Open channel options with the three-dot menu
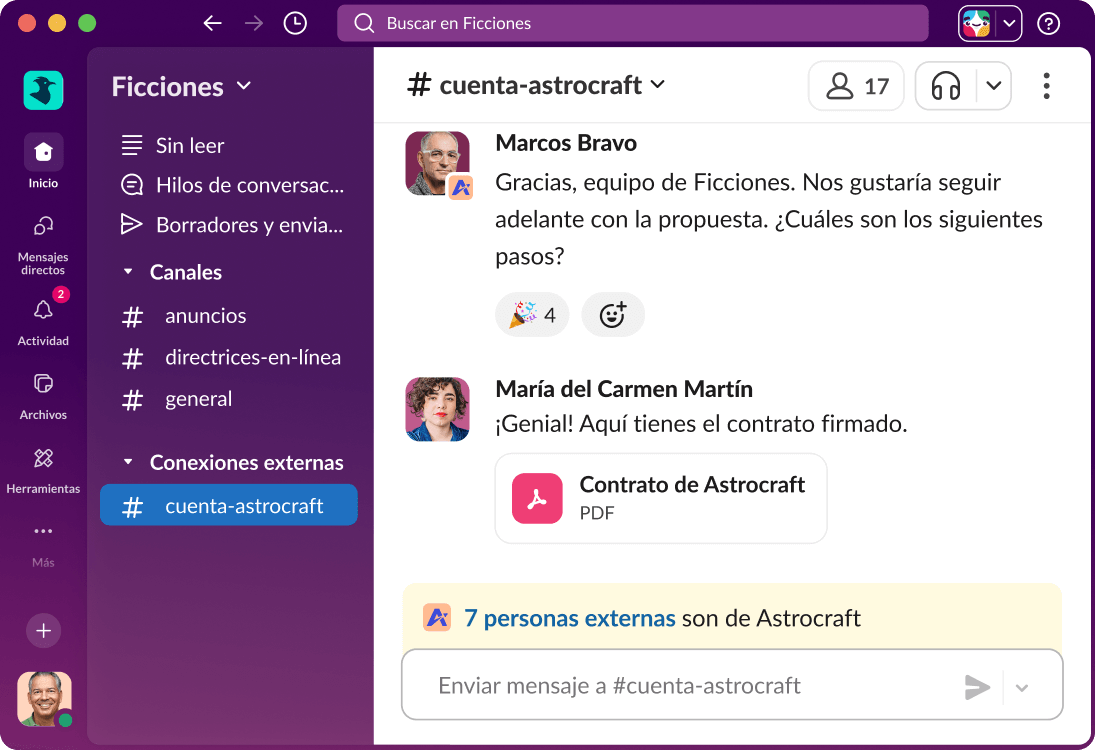 (1046, 86)
